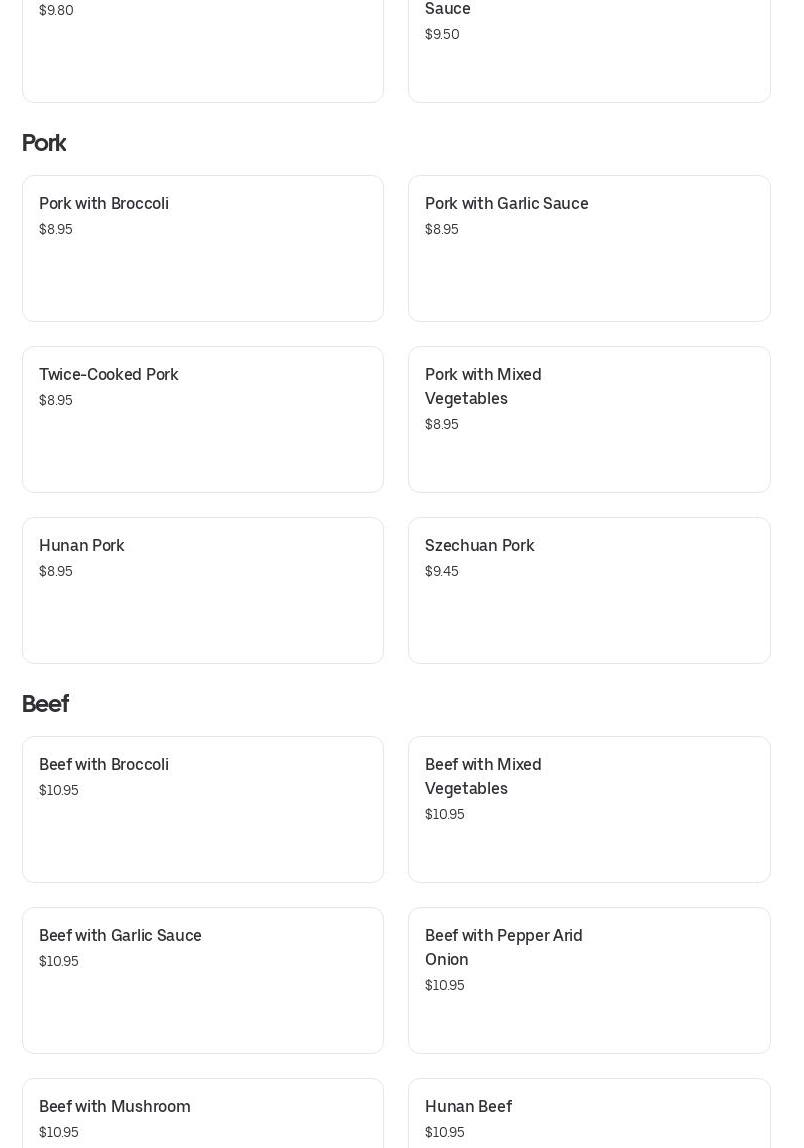This screenshot has width=804, height=1148.
Task: Click Hunan Pork $8.95 price text
Action: pos(56,571)
